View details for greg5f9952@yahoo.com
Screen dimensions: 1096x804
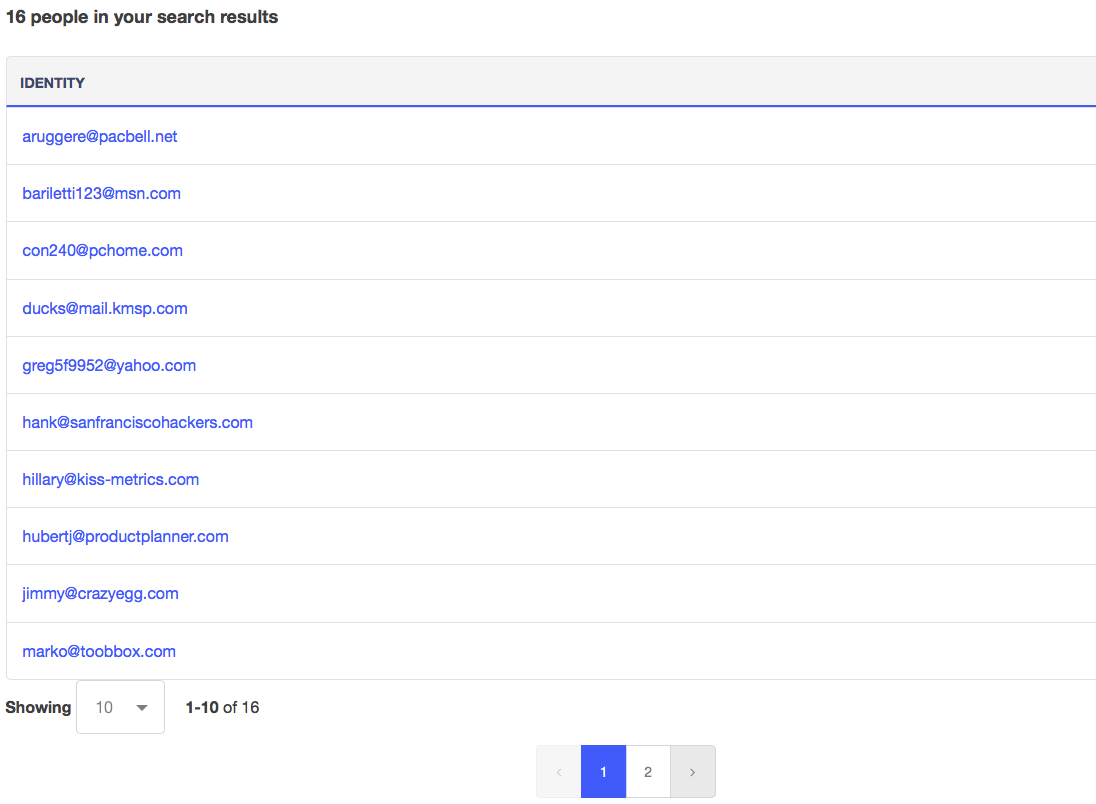(109, 365)
